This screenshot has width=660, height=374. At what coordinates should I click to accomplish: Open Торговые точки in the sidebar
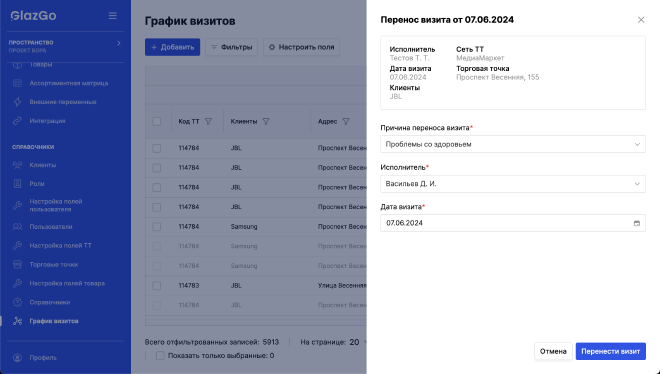[x=53, y=265]
